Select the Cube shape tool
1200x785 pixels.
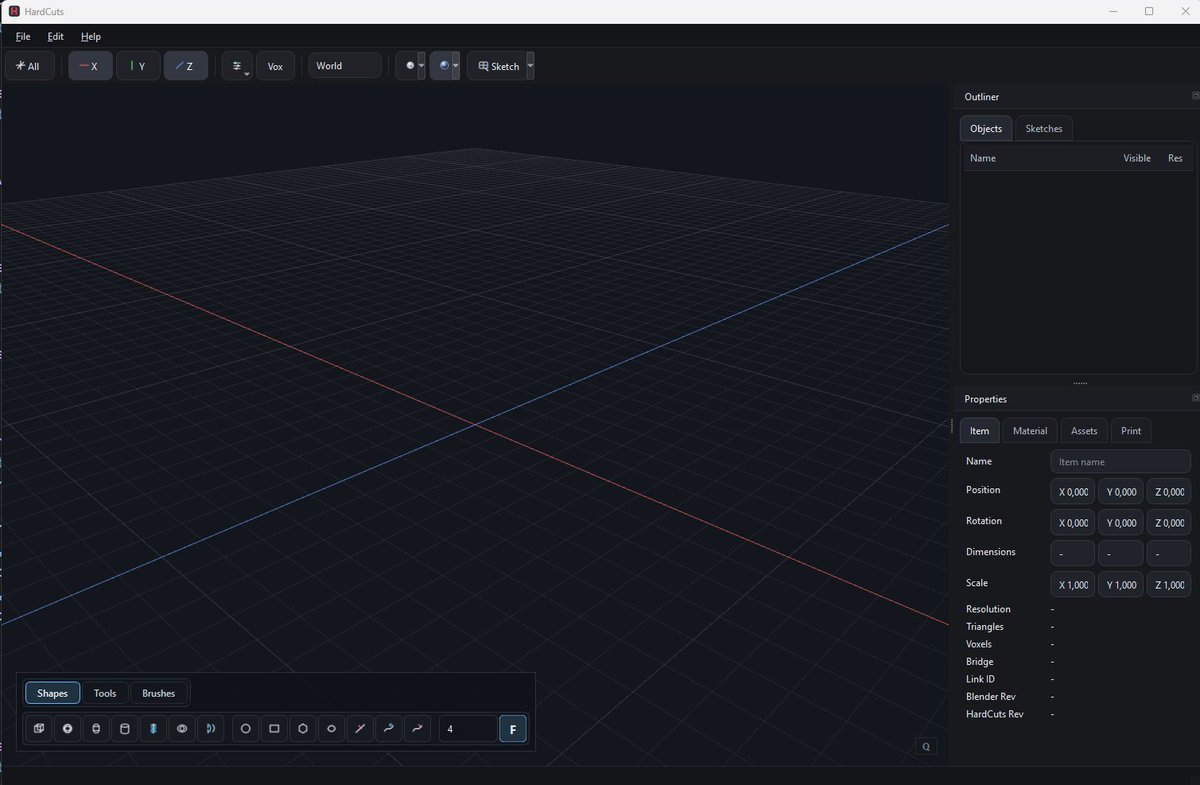(x=38, y=728)
